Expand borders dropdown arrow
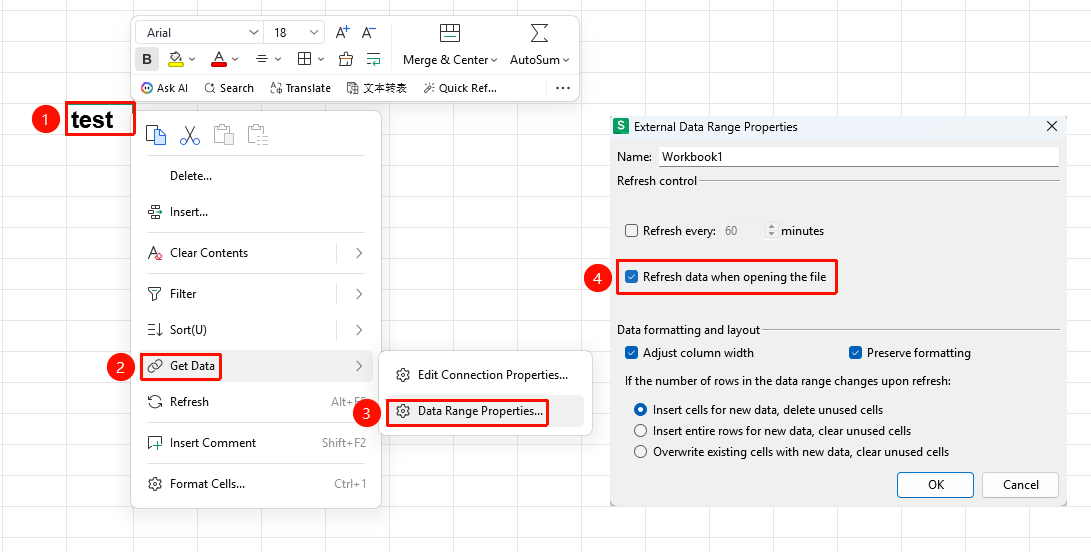 321,60
